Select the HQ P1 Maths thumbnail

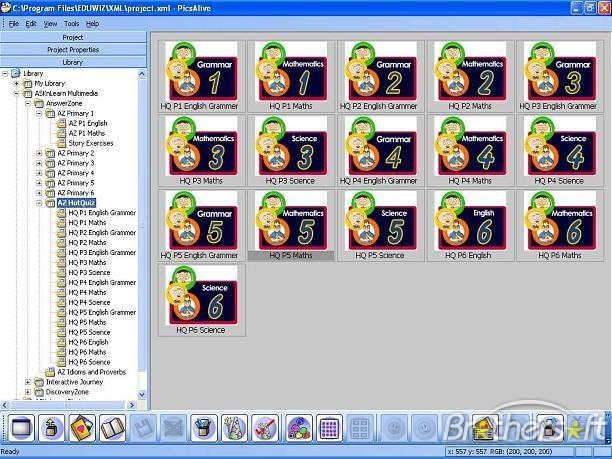pos(291,76)
